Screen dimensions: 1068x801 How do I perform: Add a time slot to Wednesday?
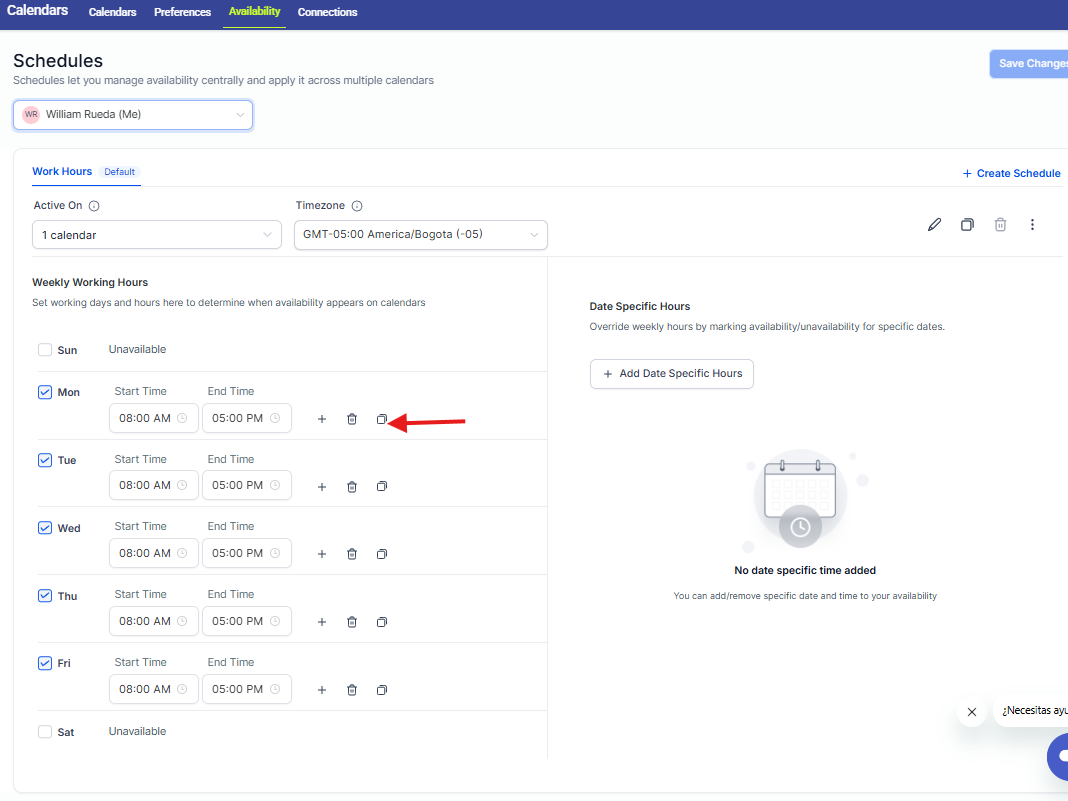[322, 554]
